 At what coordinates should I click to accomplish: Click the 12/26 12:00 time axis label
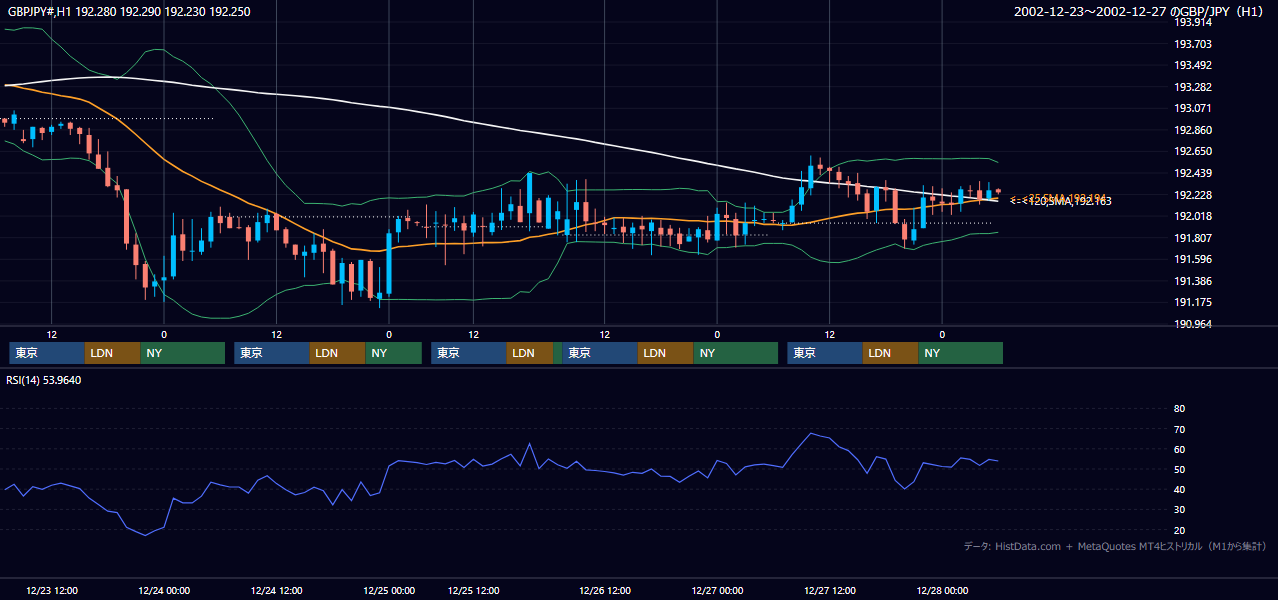605,591
